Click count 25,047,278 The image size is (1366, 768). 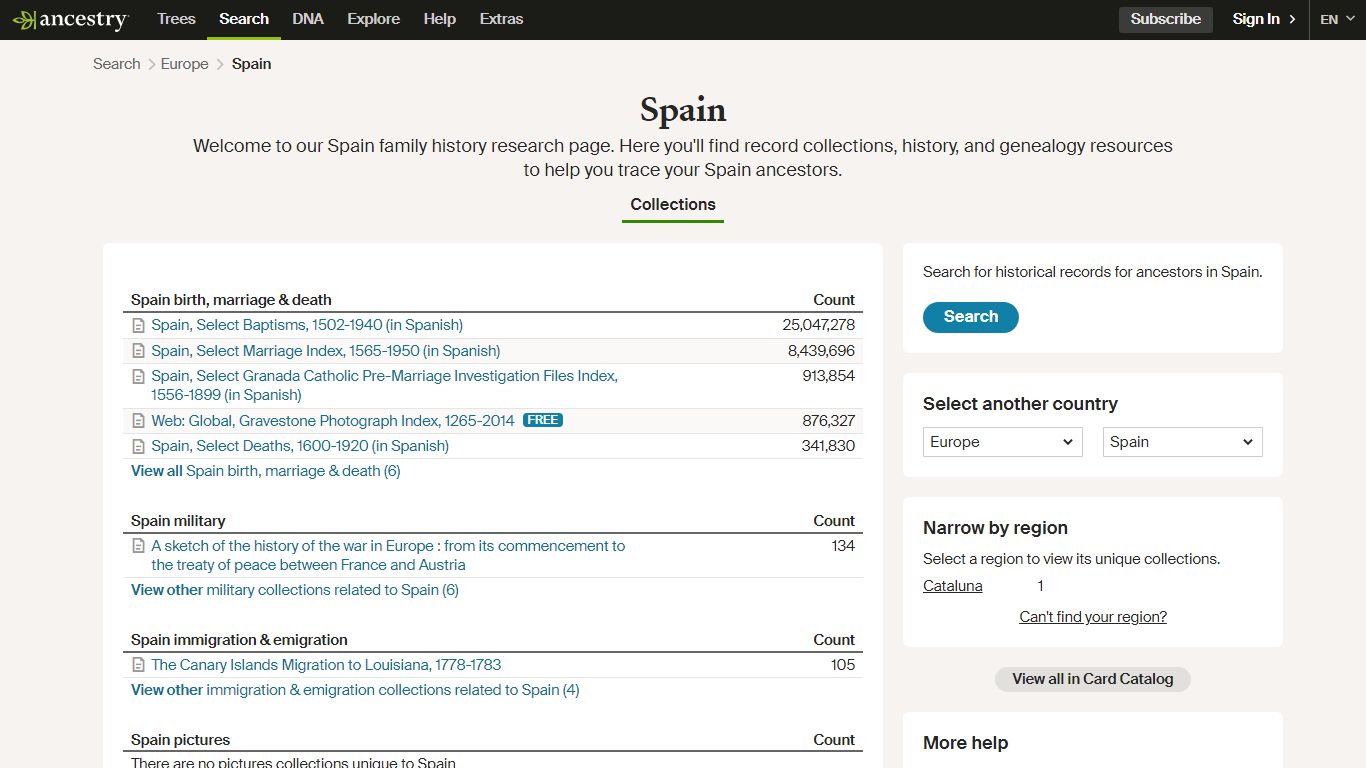[x=819, y=325]
